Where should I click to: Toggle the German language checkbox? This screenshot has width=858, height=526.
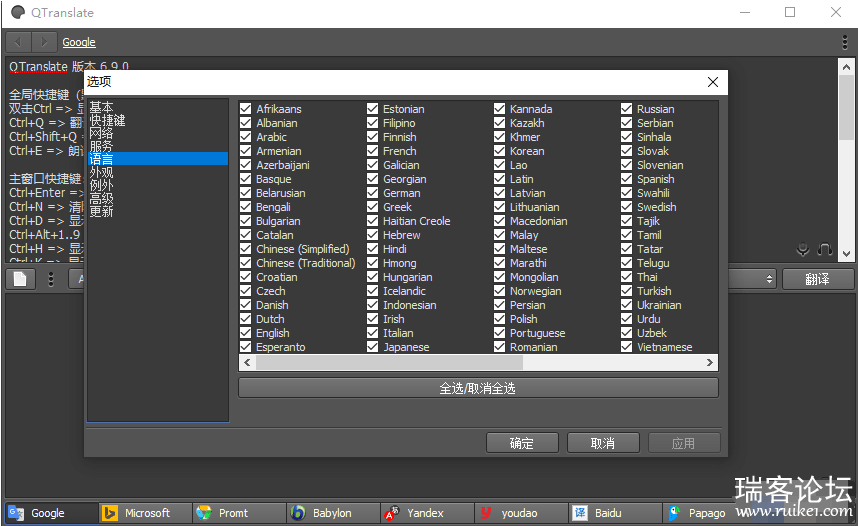(x=373, y=193)
